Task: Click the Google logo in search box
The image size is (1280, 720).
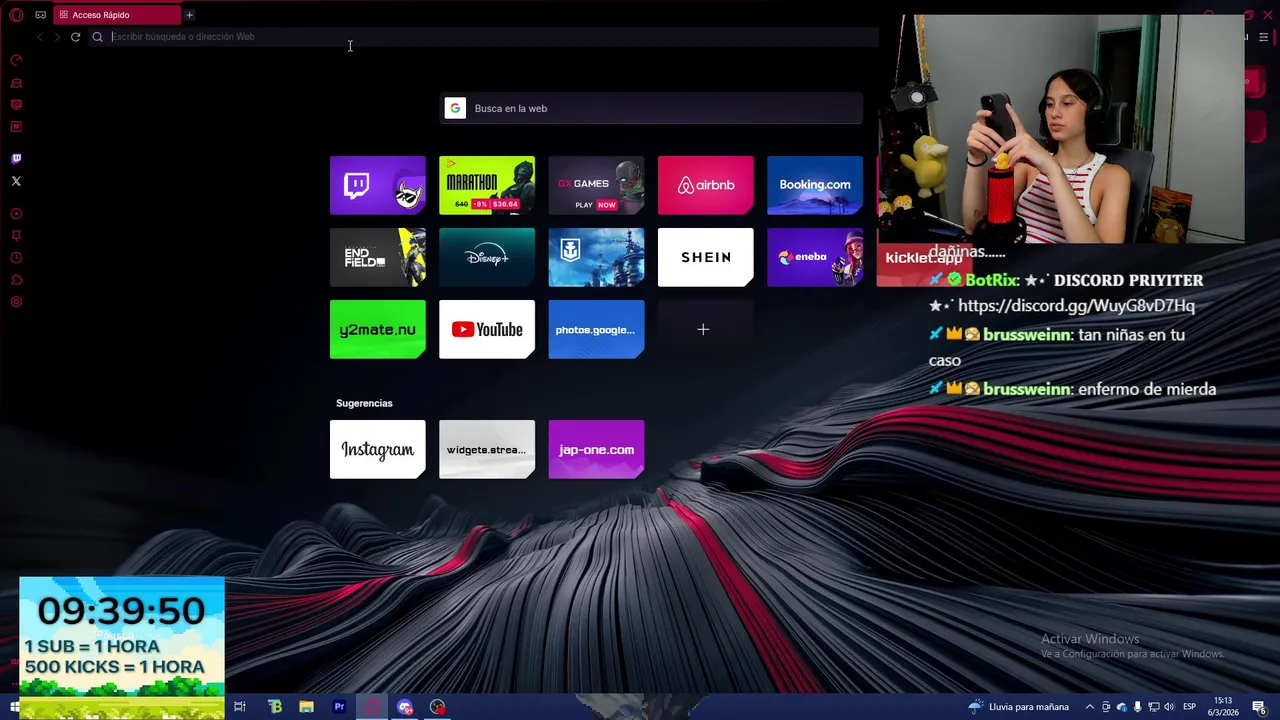Action: click(x=455, y=108)
